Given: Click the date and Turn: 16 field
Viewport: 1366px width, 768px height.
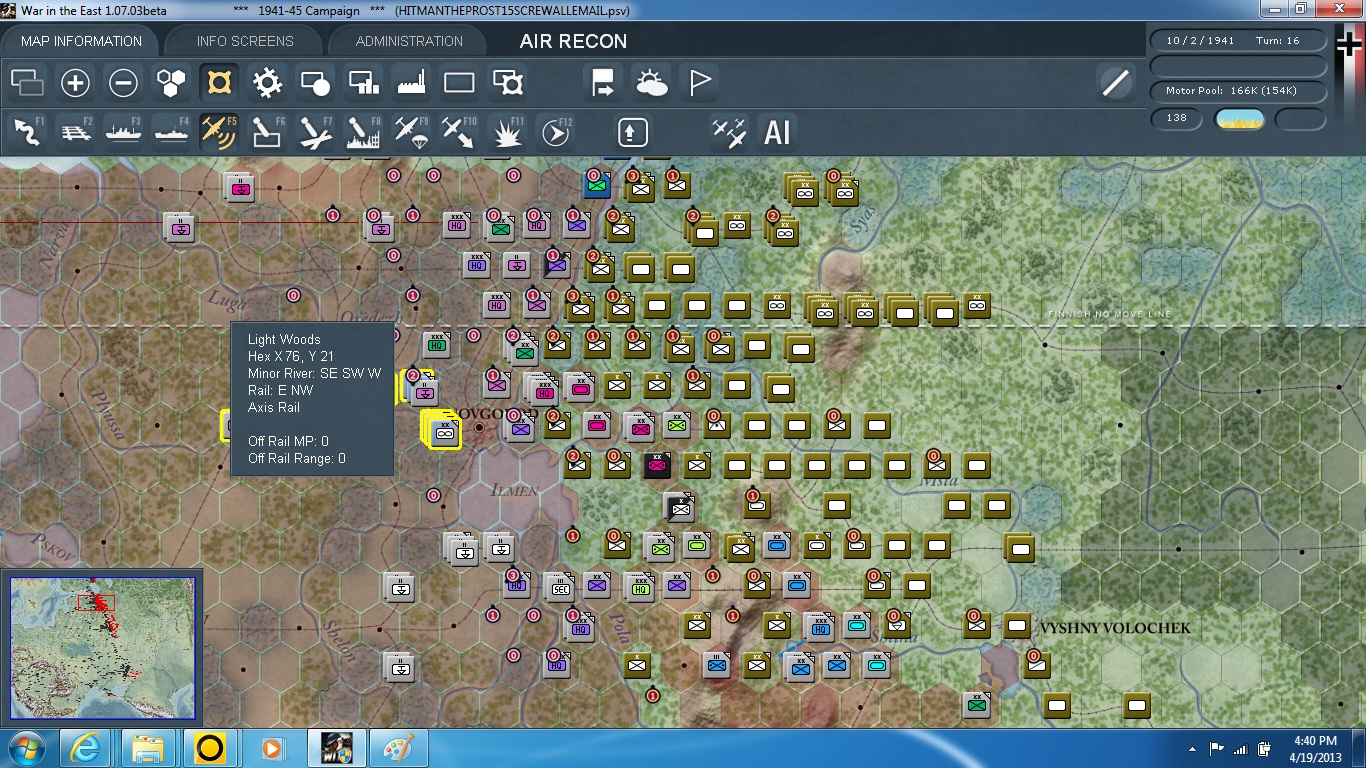Looking at the screenshot, I should (x=1239, y=41).
